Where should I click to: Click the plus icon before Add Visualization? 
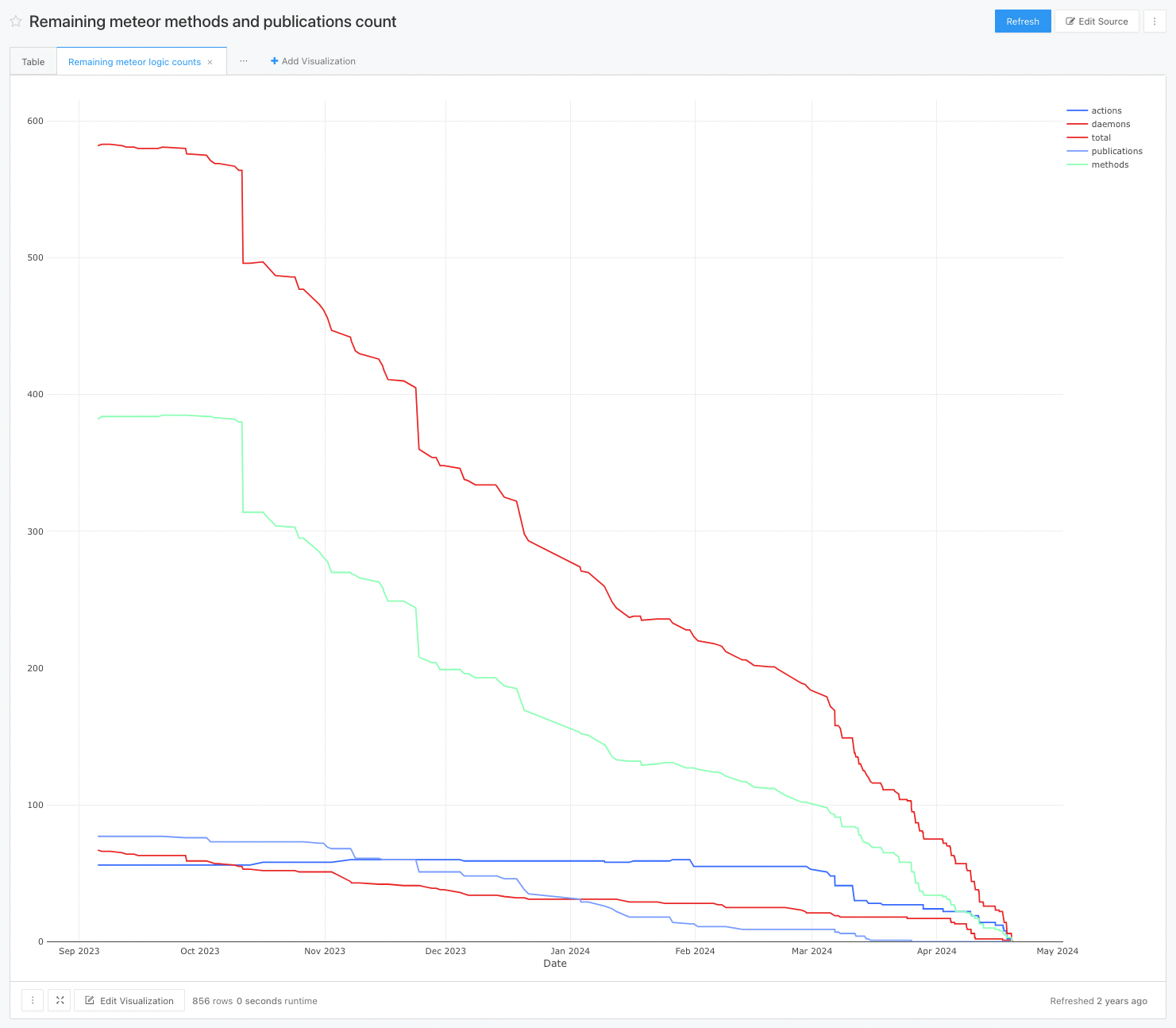273,61
